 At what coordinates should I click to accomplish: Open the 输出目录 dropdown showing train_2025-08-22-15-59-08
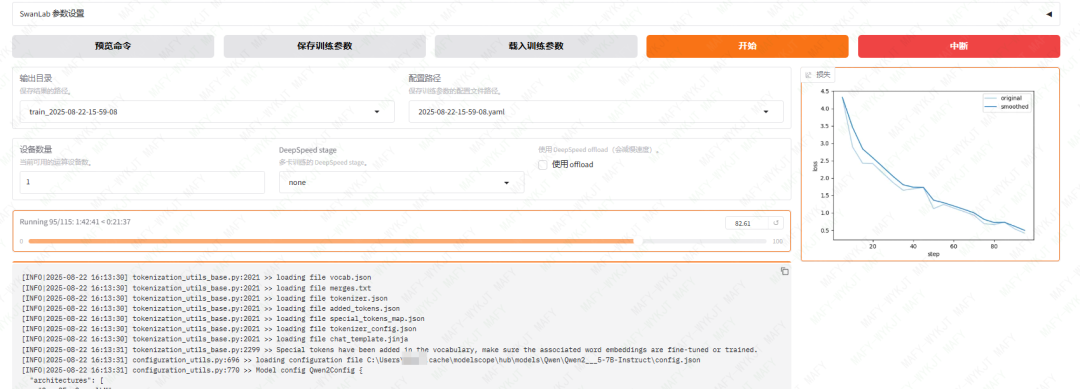pos(207,112)
